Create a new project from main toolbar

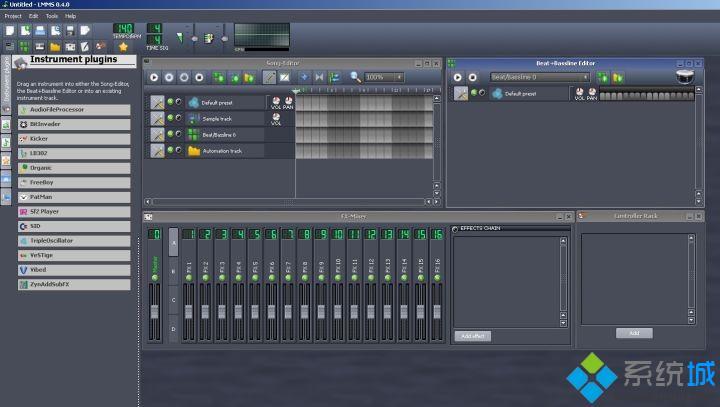pos(10,31)
